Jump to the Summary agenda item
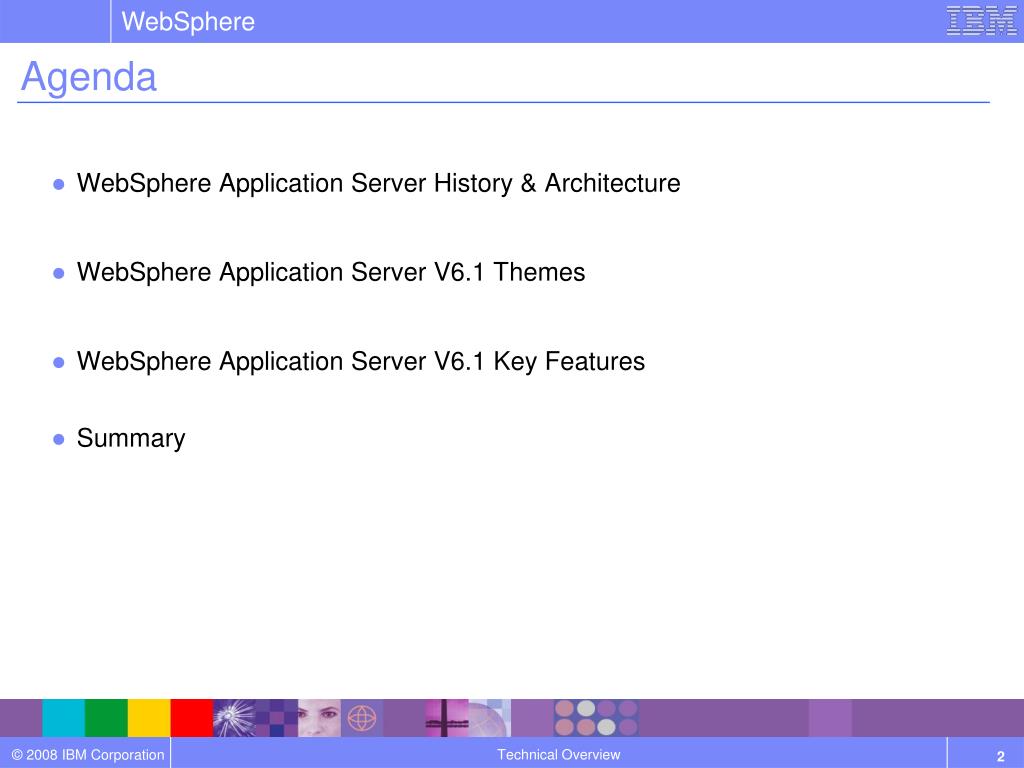The image size is (1024, 768). 131,439
